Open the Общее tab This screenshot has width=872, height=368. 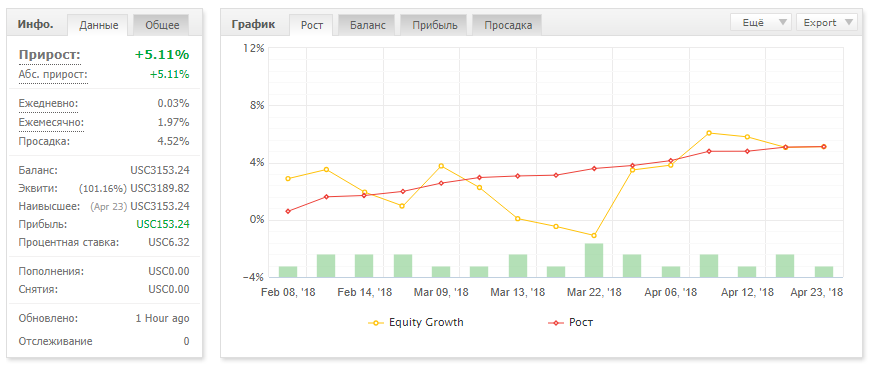coord(162,25)
